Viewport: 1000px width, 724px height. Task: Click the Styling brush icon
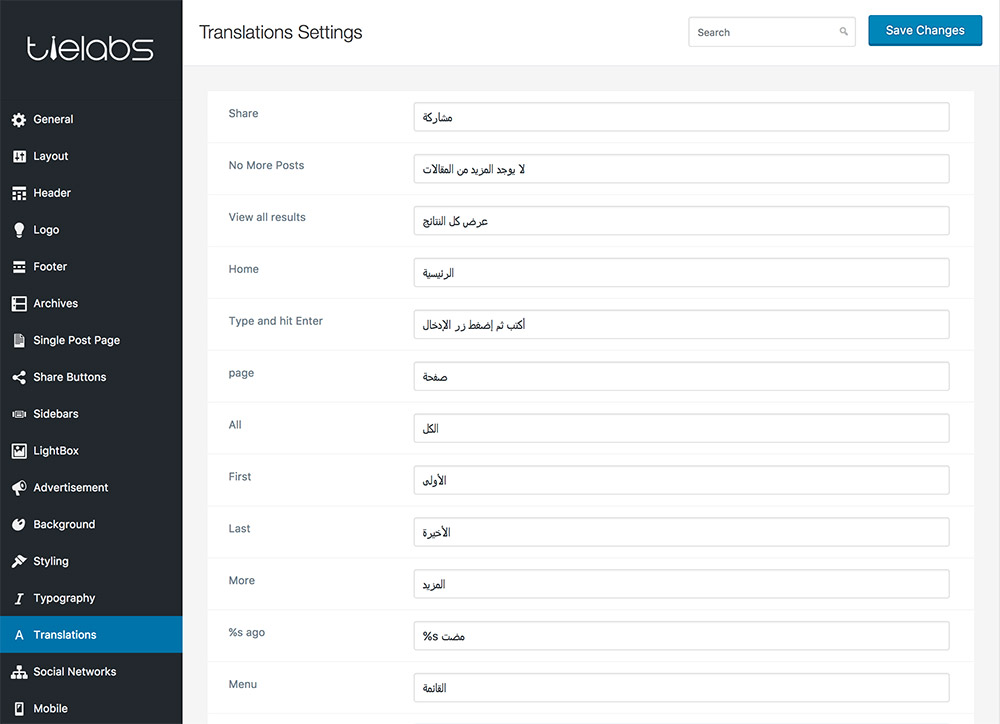[x=19, y=561]
